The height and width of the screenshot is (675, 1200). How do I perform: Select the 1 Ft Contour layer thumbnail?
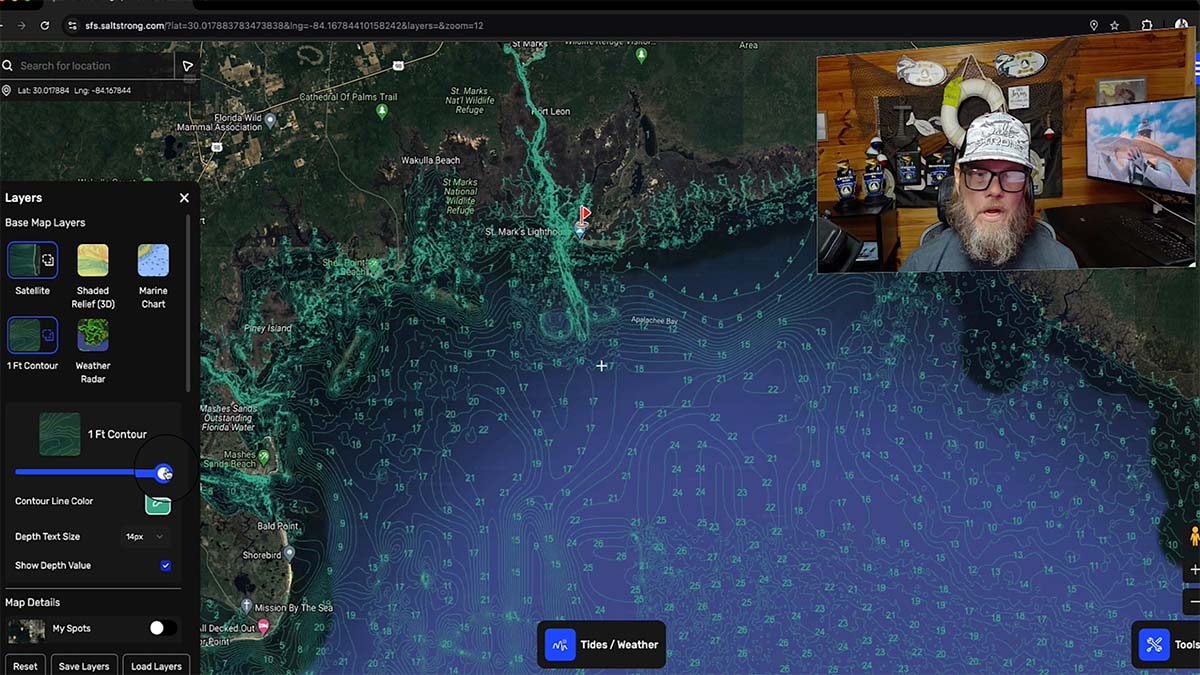pos(32,335)
